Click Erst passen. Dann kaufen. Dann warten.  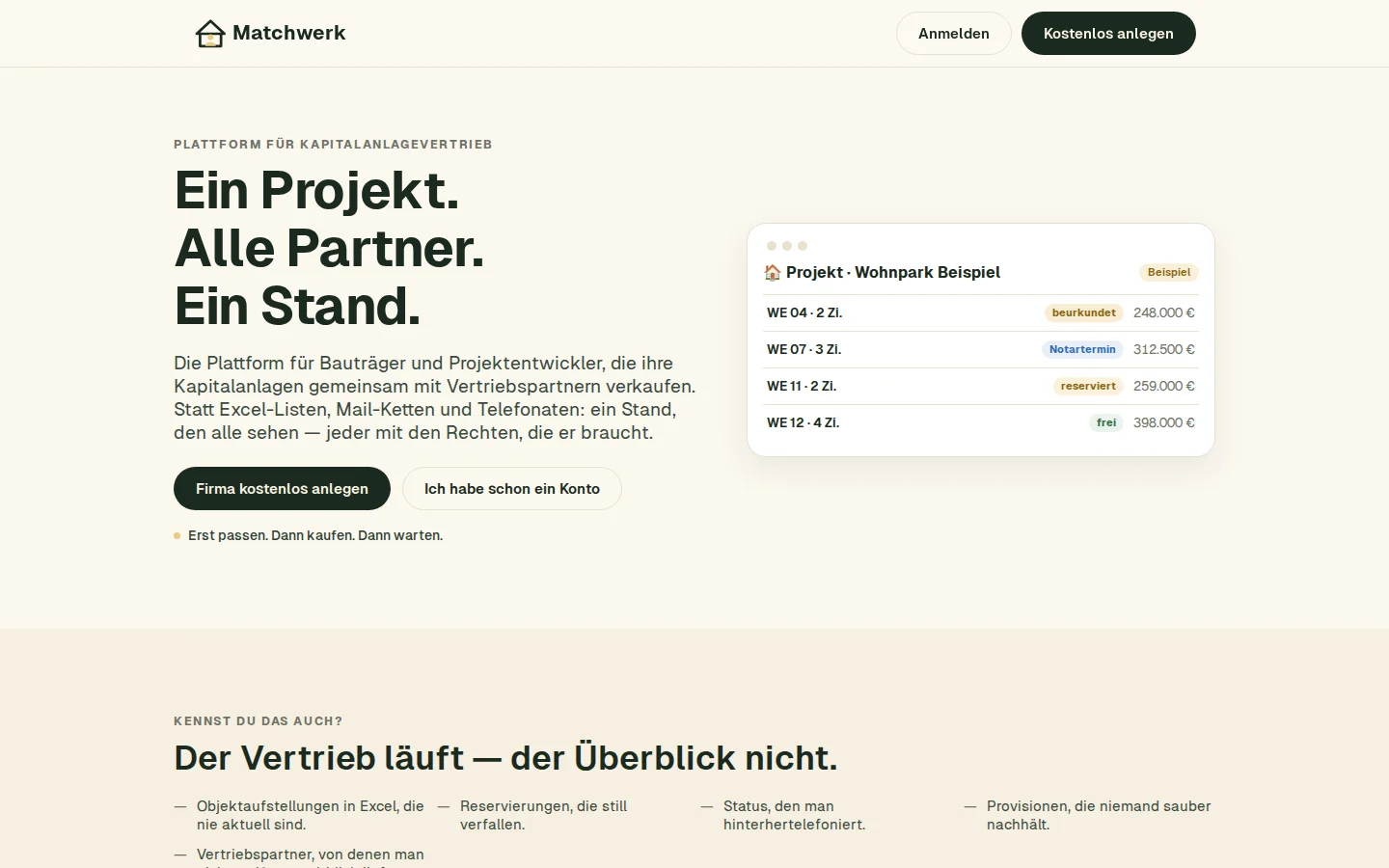click(315, 535)
